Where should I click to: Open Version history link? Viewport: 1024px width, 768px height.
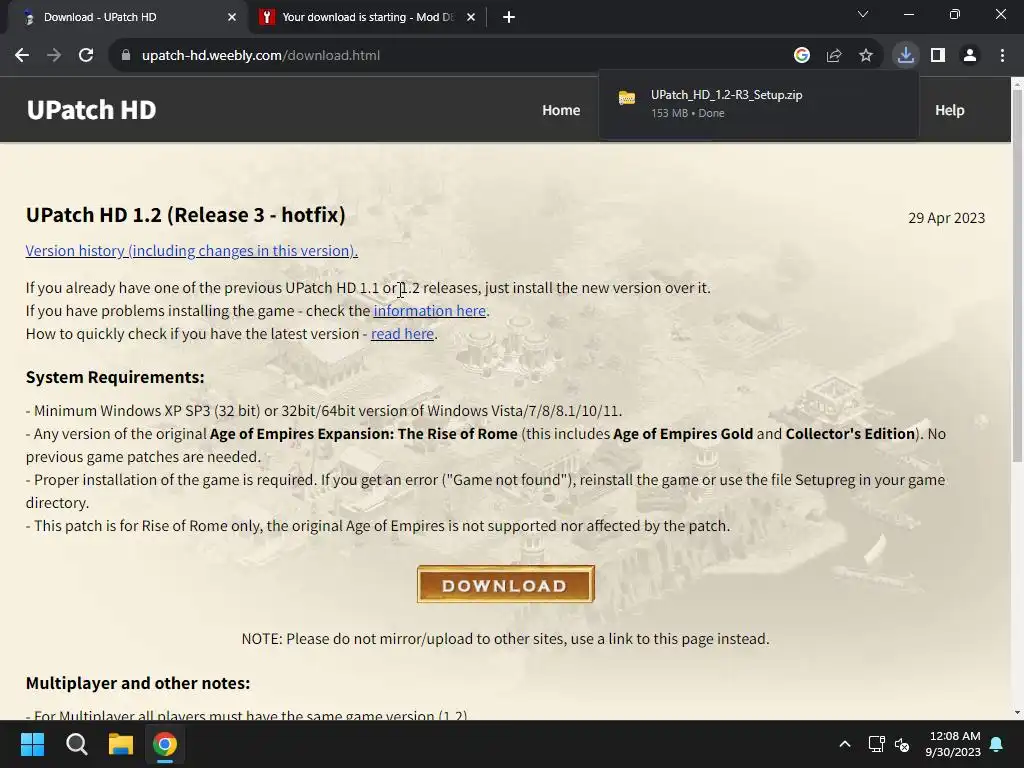click(x=191, y=251)
